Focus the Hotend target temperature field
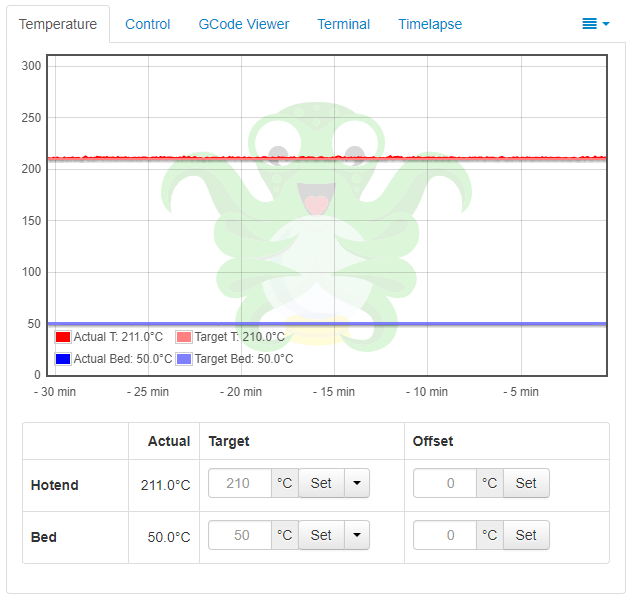The image size is (633, 604). 240,484
